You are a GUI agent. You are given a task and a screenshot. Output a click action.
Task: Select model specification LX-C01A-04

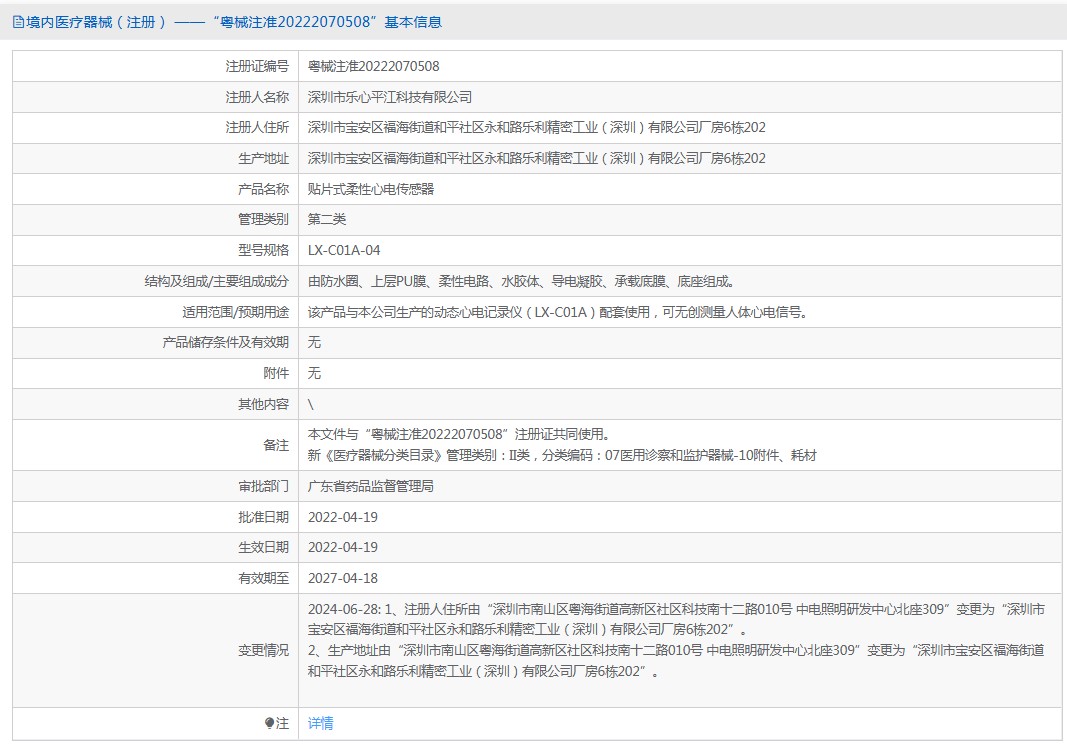click(x=344, y=250)
